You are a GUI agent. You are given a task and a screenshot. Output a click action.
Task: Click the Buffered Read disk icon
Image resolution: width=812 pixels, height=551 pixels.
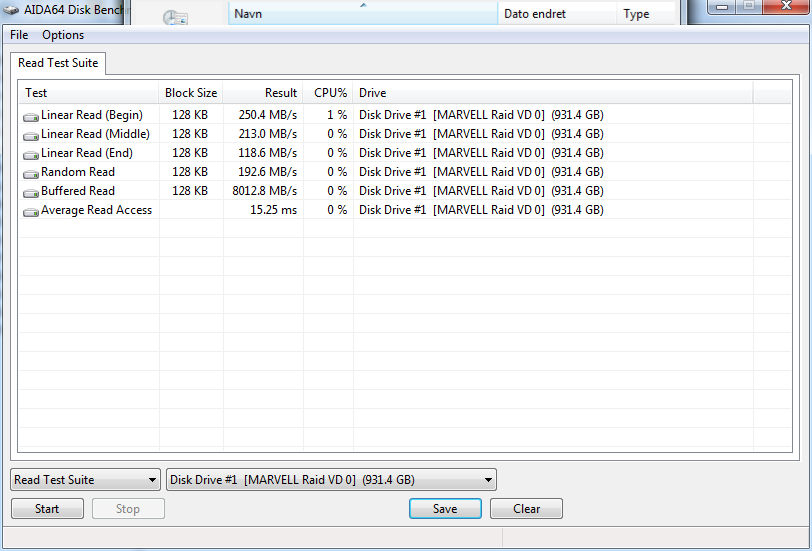pos(31,193)
